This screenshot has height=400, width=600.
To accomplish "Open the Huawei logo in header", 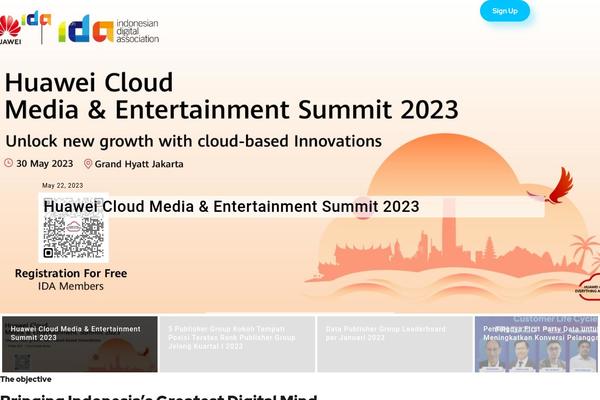I will click(x=10, y=30).
